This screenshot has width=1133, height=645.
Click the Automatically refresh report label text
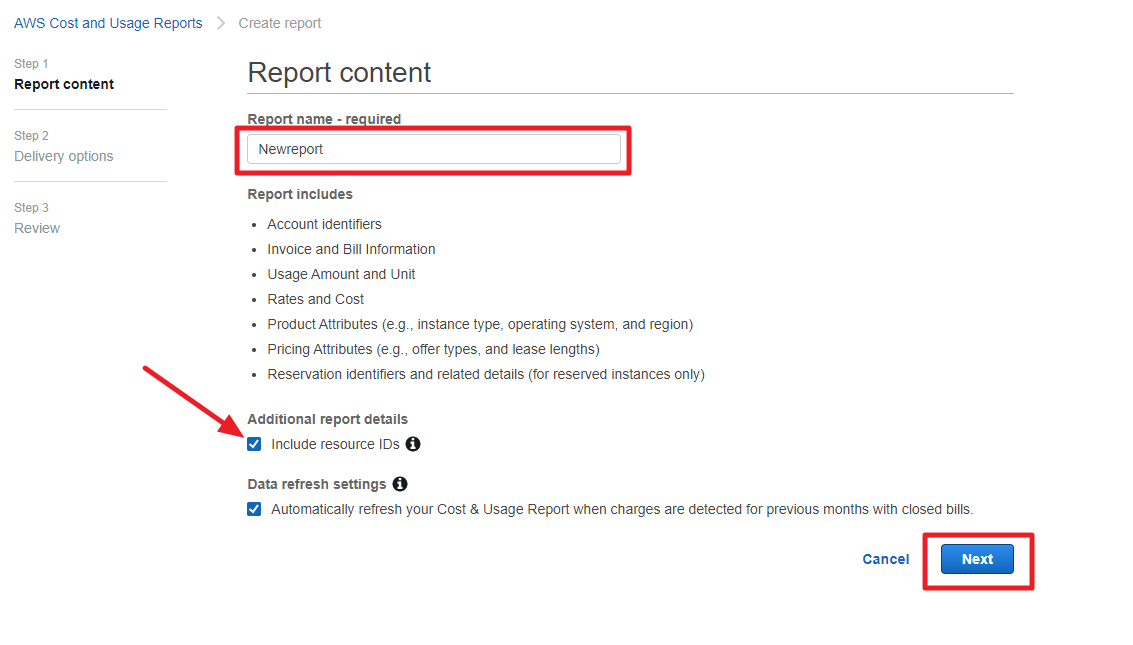(x=621, y=509)
